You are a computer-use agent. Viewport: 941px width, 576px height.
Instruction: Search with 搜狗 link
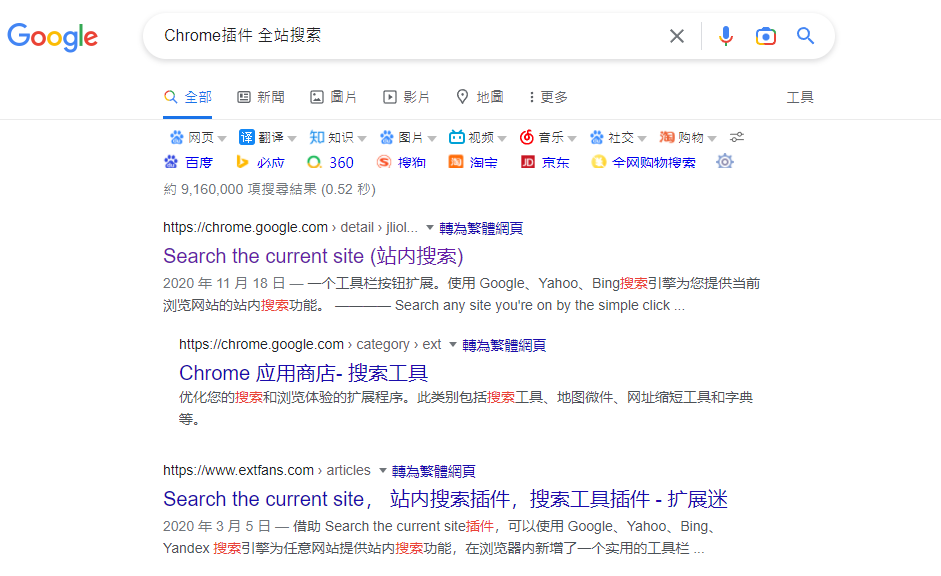pyautogui.click(x=412, y=163)
